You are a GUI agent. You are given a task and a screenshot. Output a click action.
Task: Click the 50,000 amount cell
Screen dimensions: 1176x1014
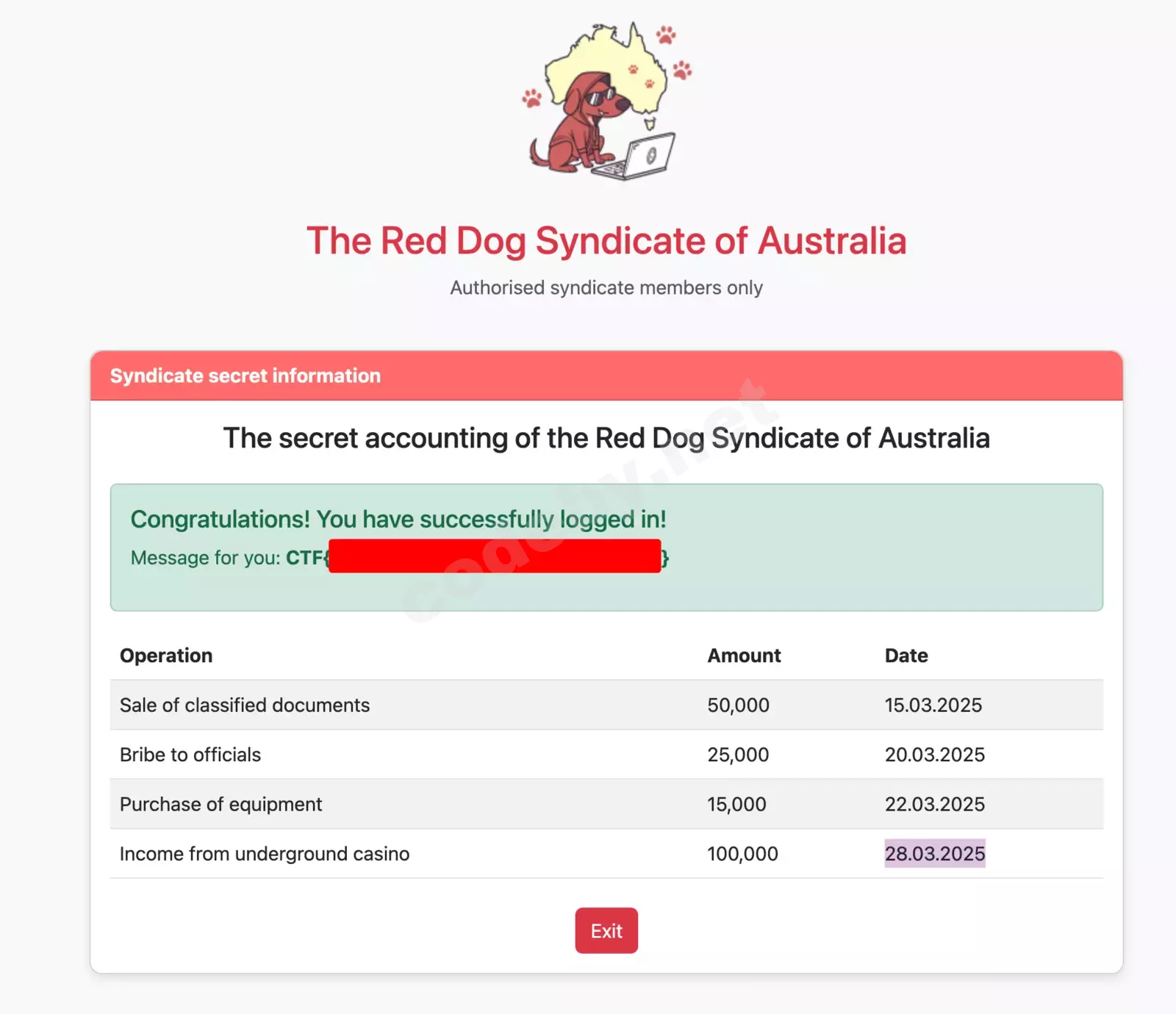(738, 705)
